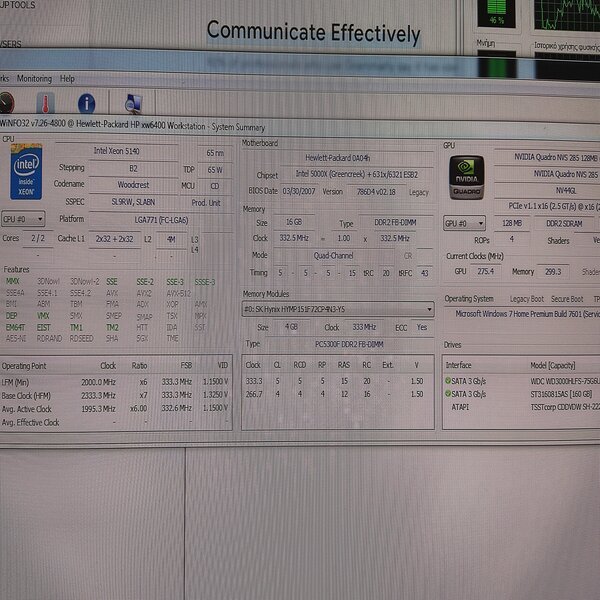Image resolution: width=600 pixels, height=600 pixels.
Task: Open the CPU #0 selector dropdown
Action: [23, 219]
